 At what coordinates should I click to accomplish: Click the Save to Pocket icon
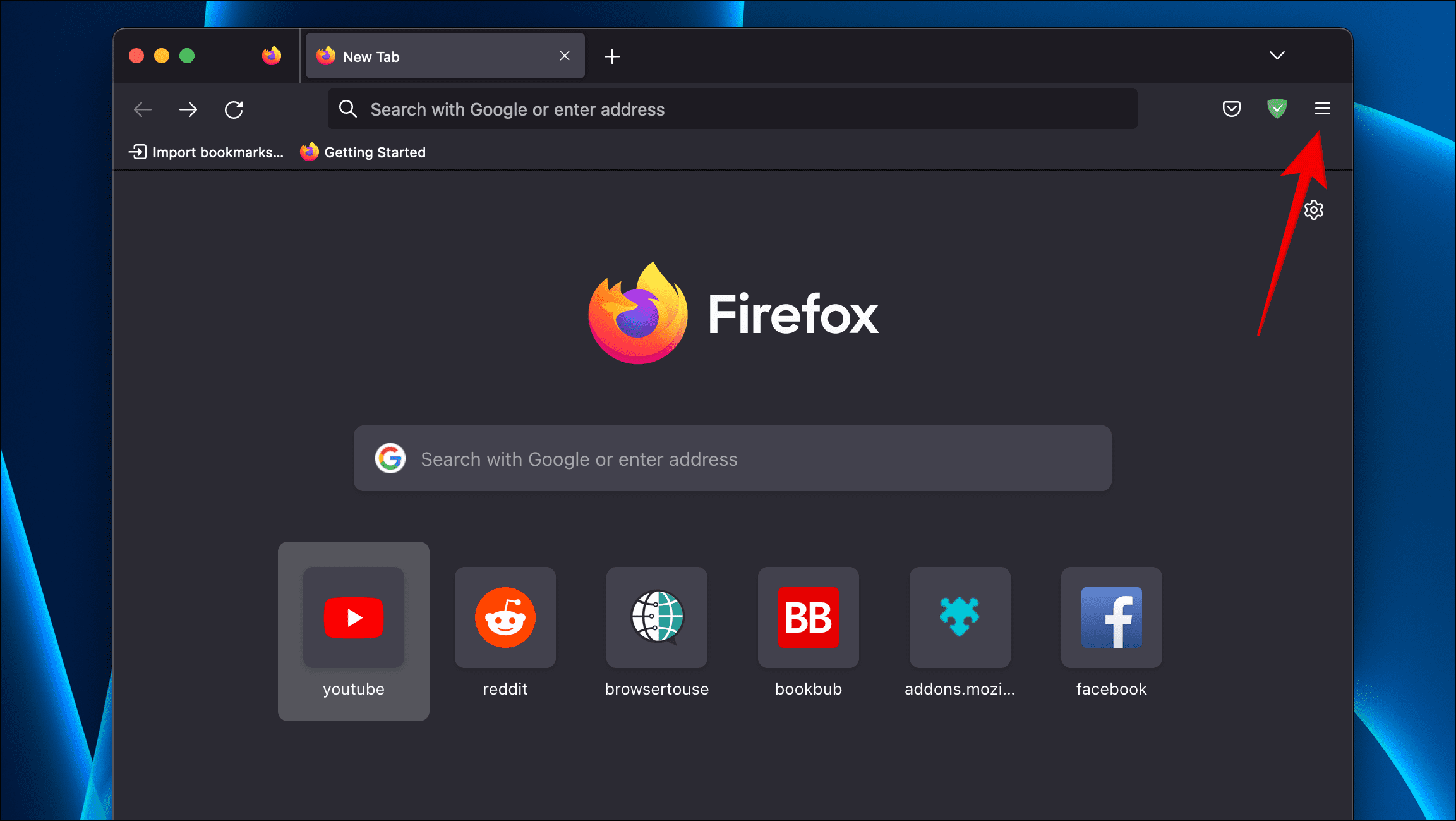(1231, 109)
